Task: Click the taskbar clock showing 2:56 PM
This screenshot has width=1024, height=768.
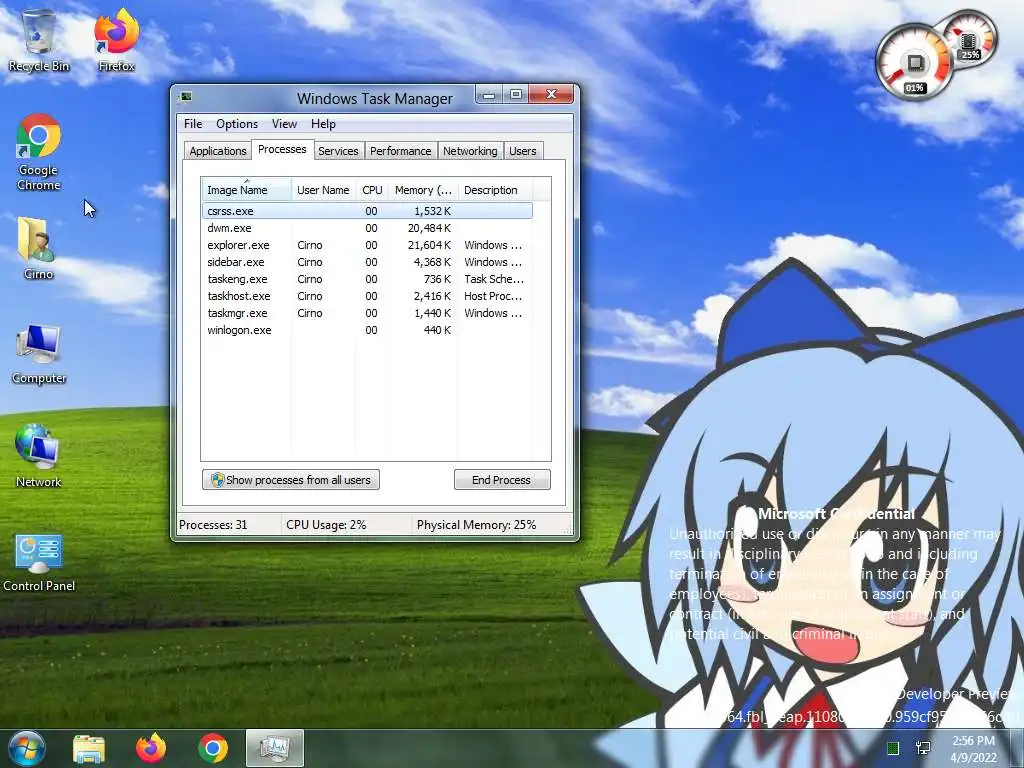Action: tap(974, 741)
